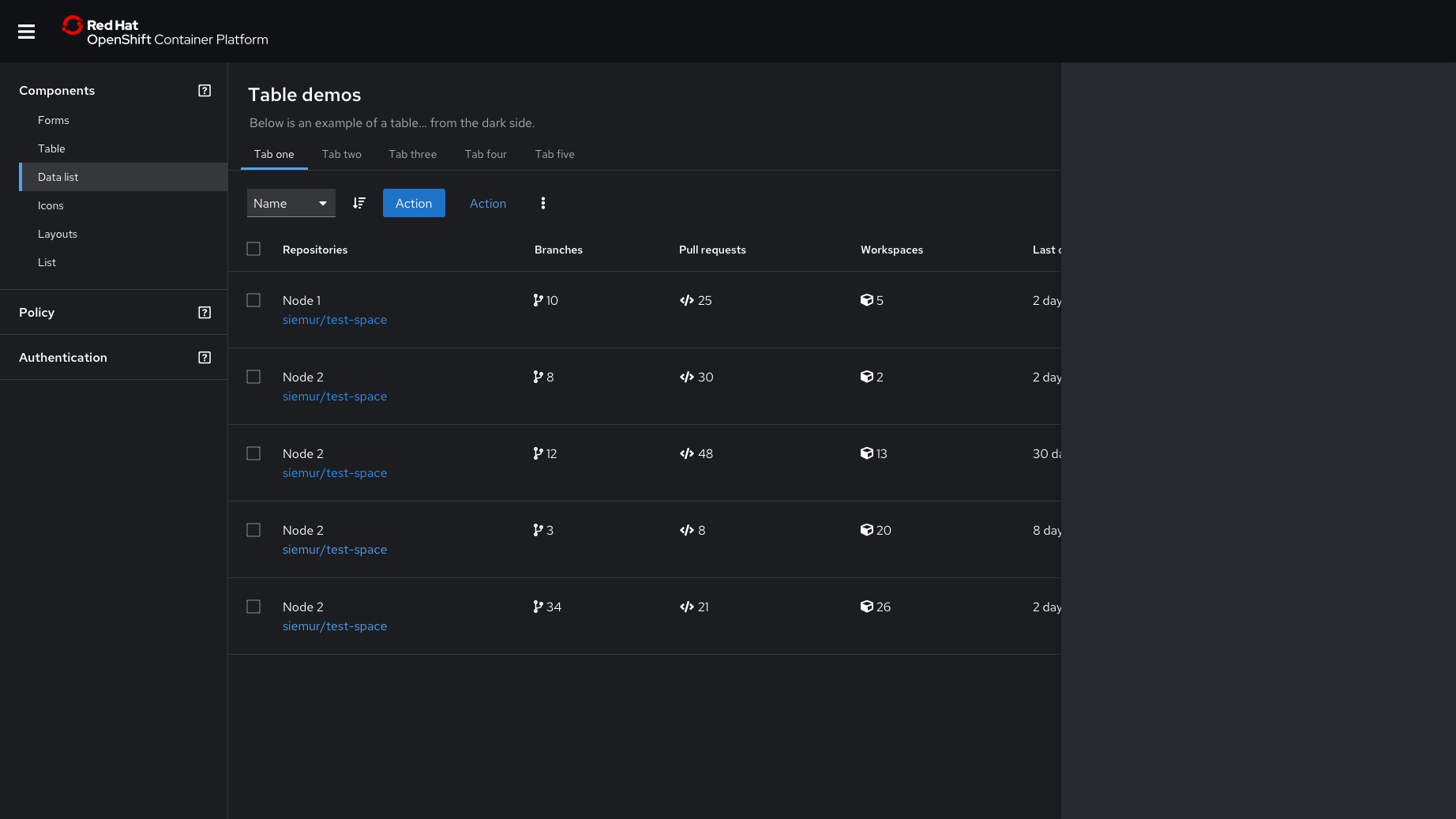Screen dimensions: 1456x819
Task: Check the select-all checkbox in the table header
Action: point(253,248)
